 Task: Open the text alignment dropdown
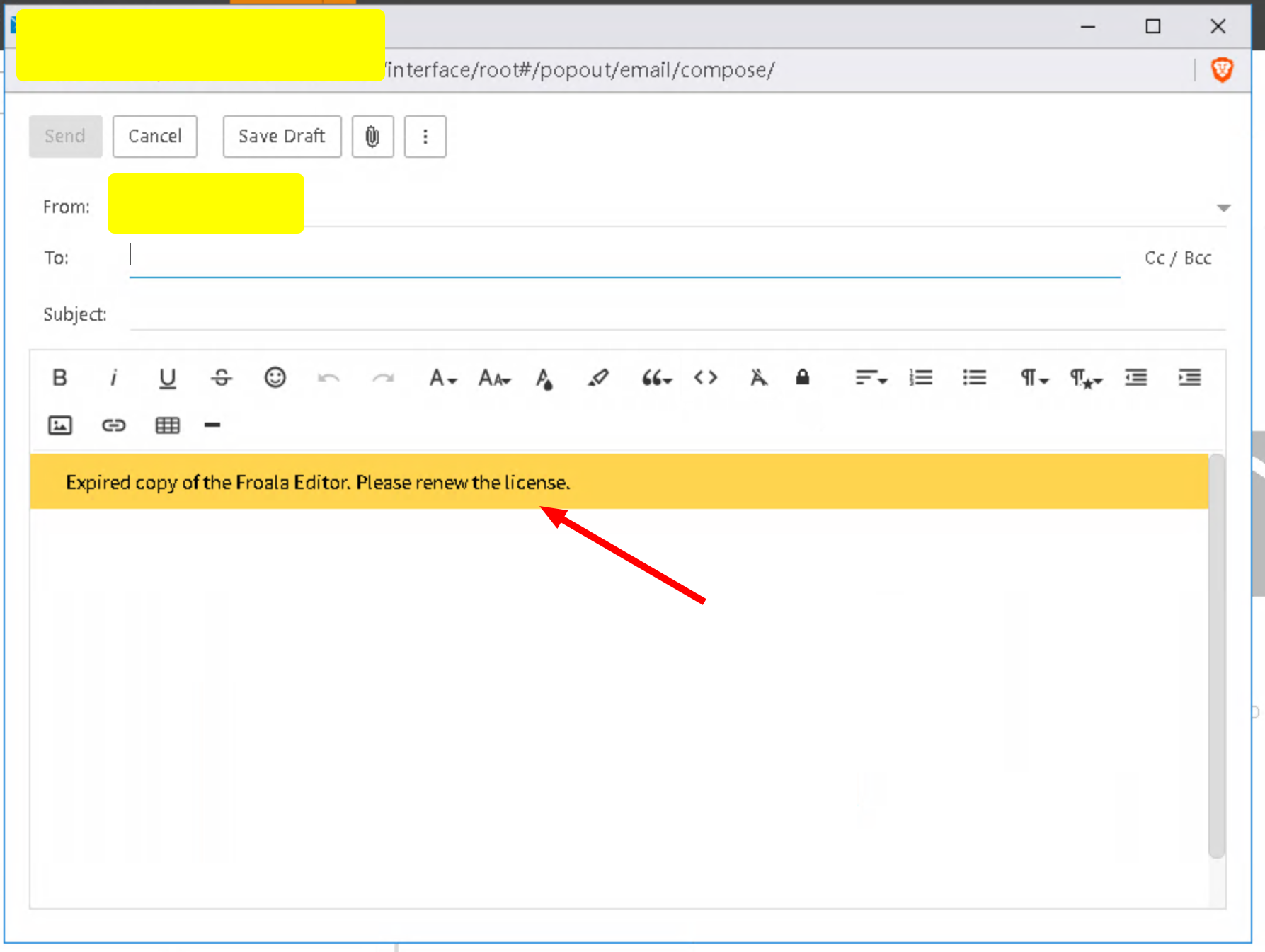(x=871, y=378)
